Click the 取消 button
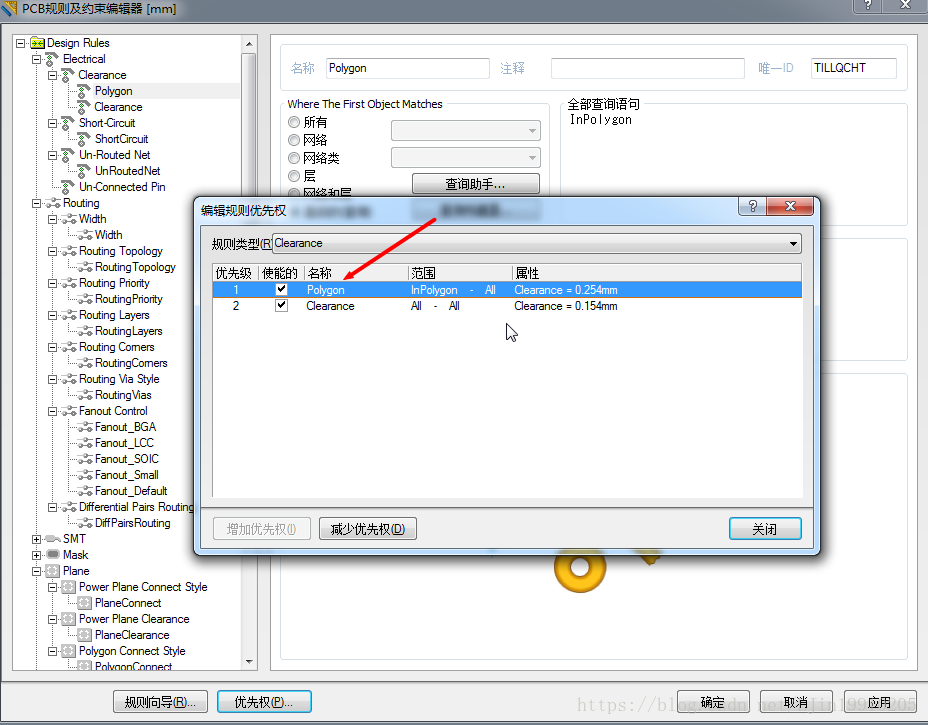Viewport: 928px width, 725px height. (x=796, y=702)
